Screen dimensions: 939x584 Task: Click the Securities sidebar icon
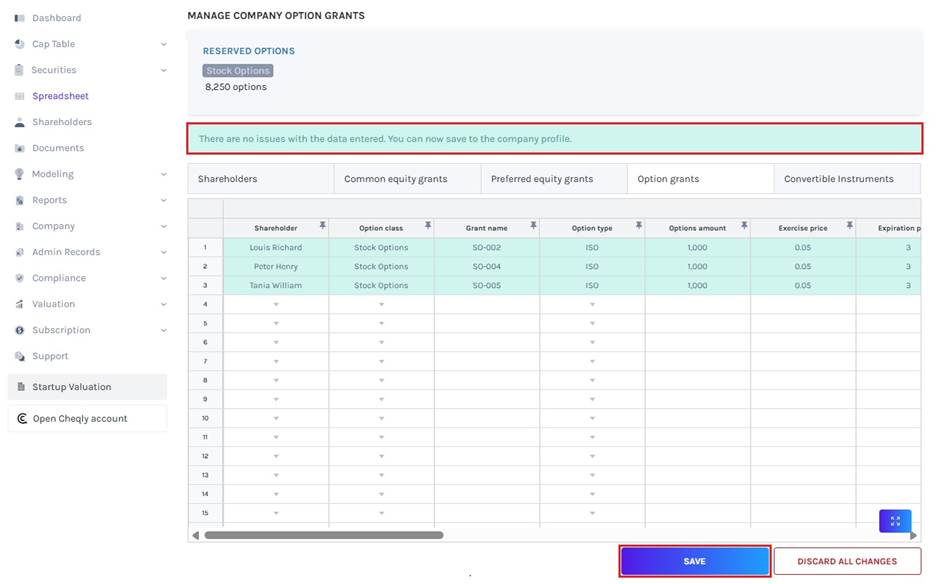[18, 70]
